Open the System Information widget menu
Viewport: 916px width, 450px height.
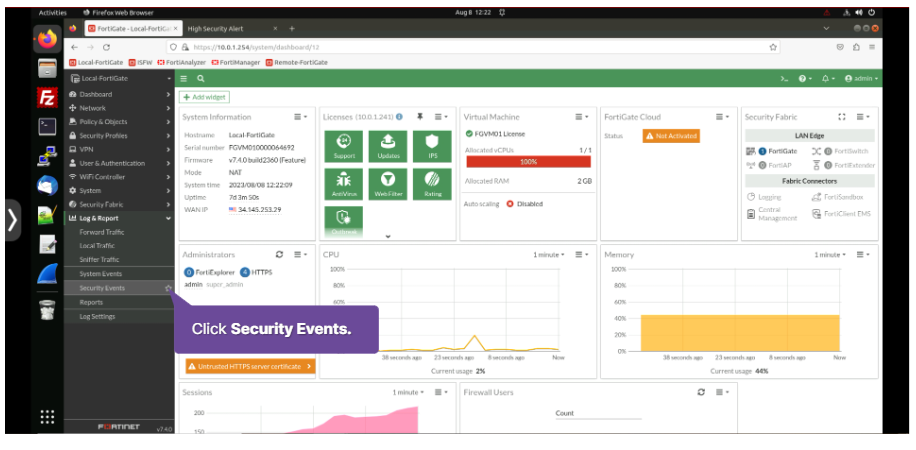pos(301,117)
